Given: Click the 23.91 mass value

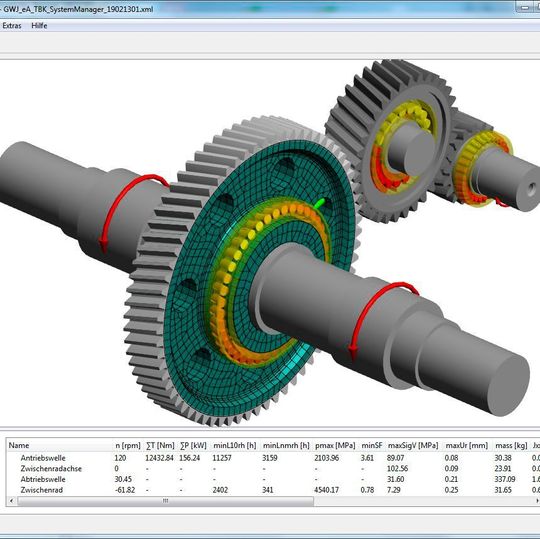Looking at the screenshot, I should pos(503,469).
